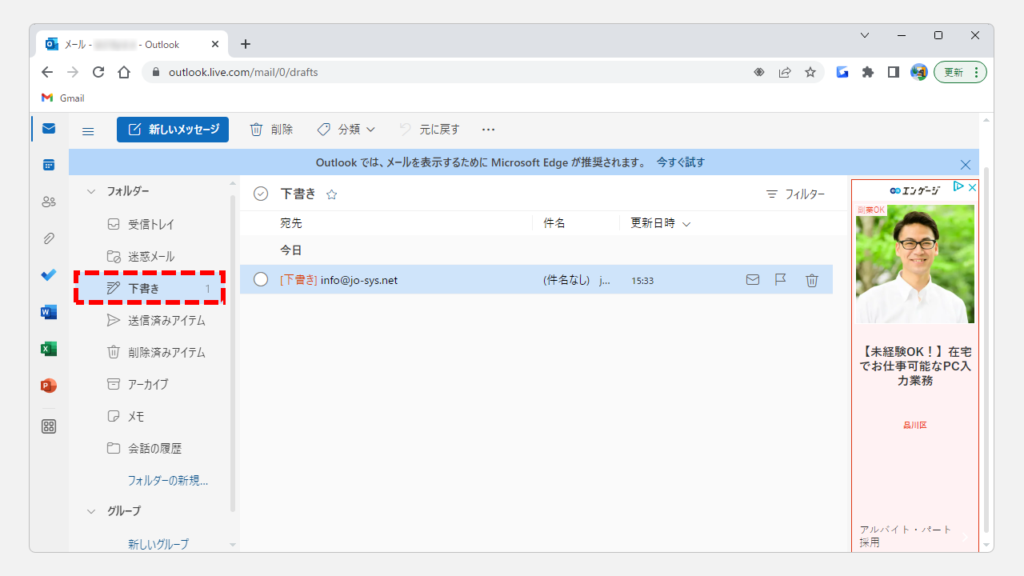1024x576 pixels.
Task: Collapse the フォルダー section
Action: 92,191
